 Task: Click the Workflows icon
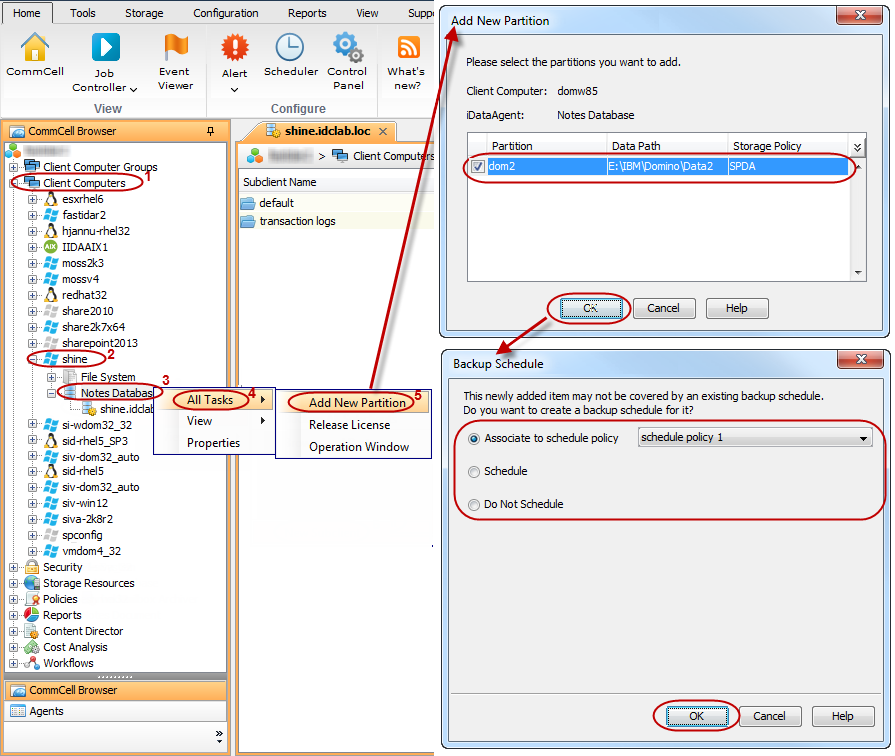point(33,663)
